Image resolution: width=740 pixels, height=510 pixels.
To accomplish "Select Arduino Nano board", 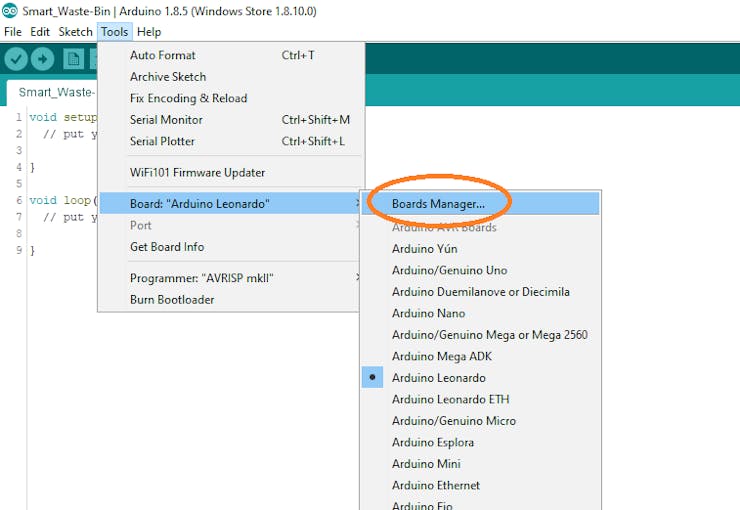I will pos(480,313).
